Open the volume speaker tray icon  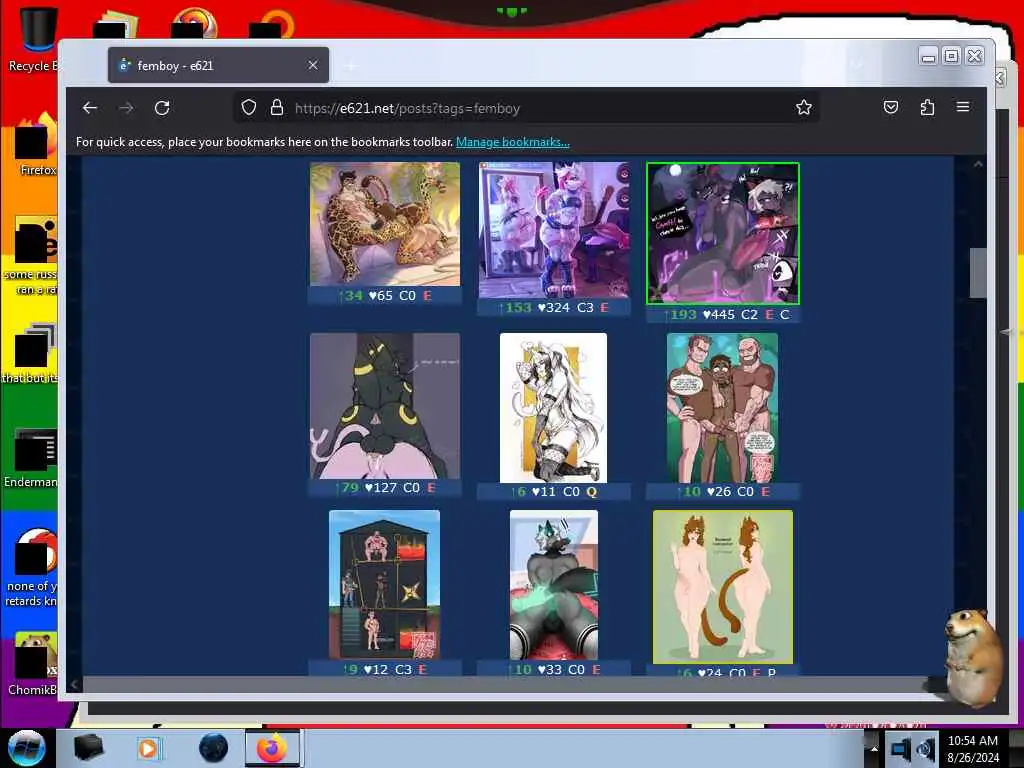point(925,749)
